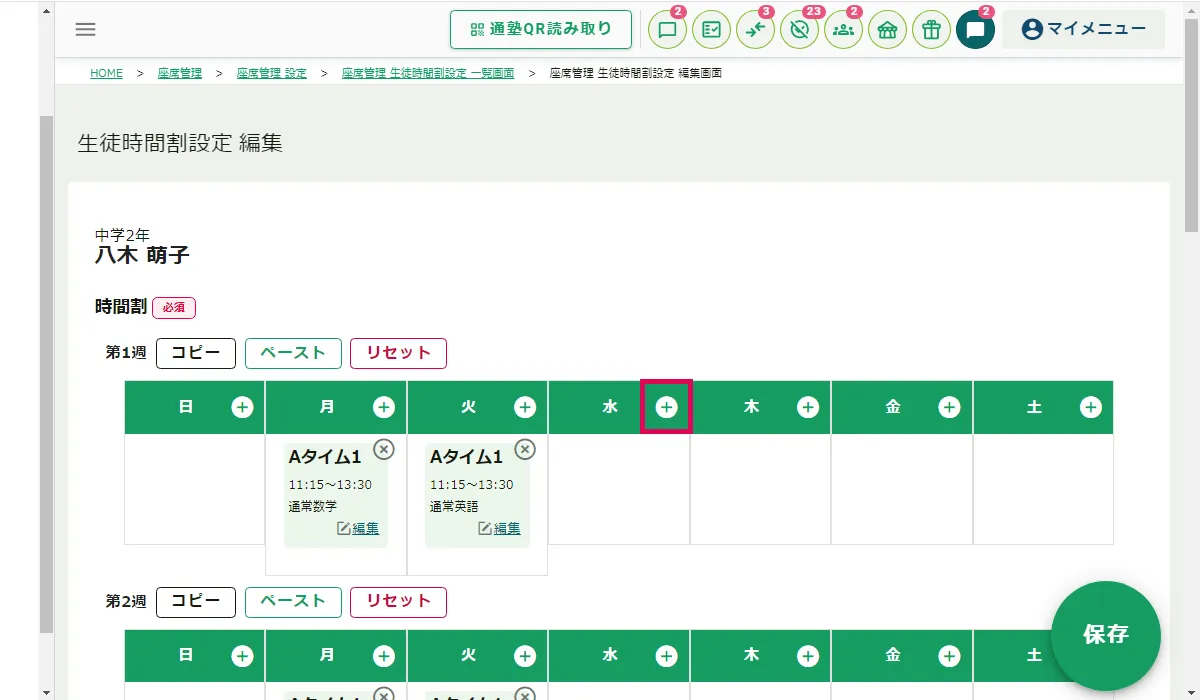Click the left panel scrollbar thumb
This screenshot has width=1200, height=700.
(46, 374)
